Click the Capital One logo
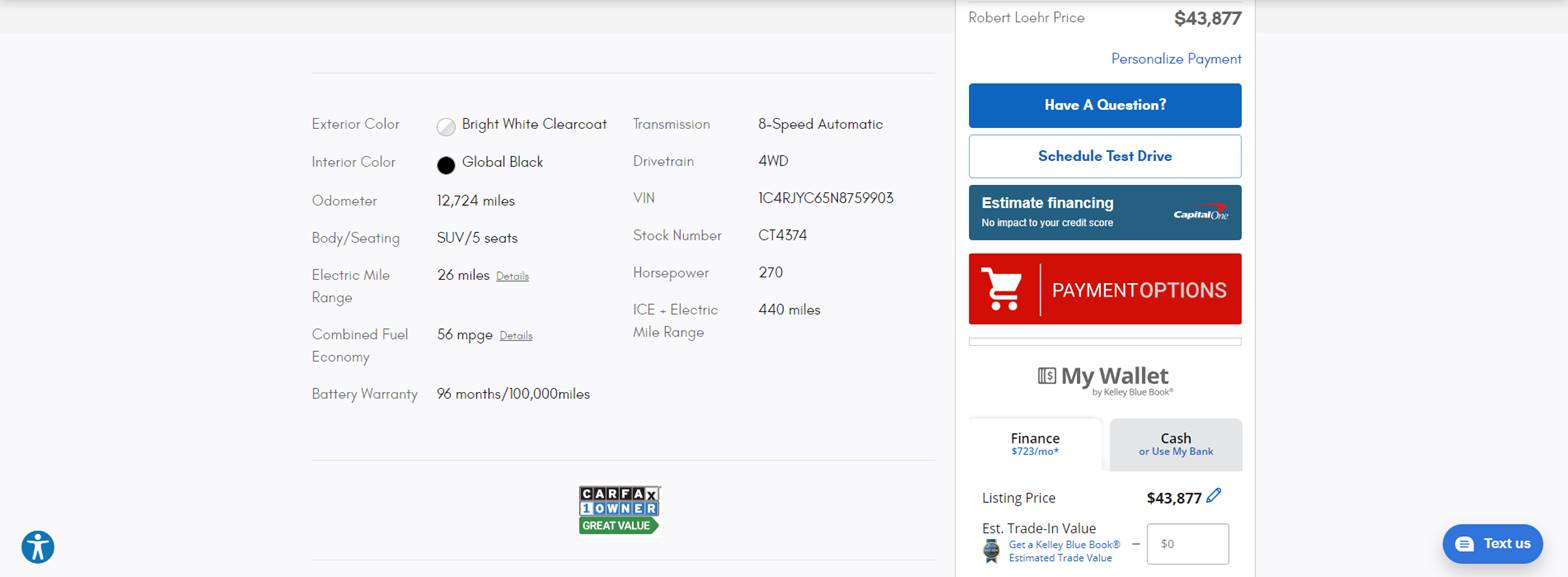1568x577 pixels. pos(1200,212)
